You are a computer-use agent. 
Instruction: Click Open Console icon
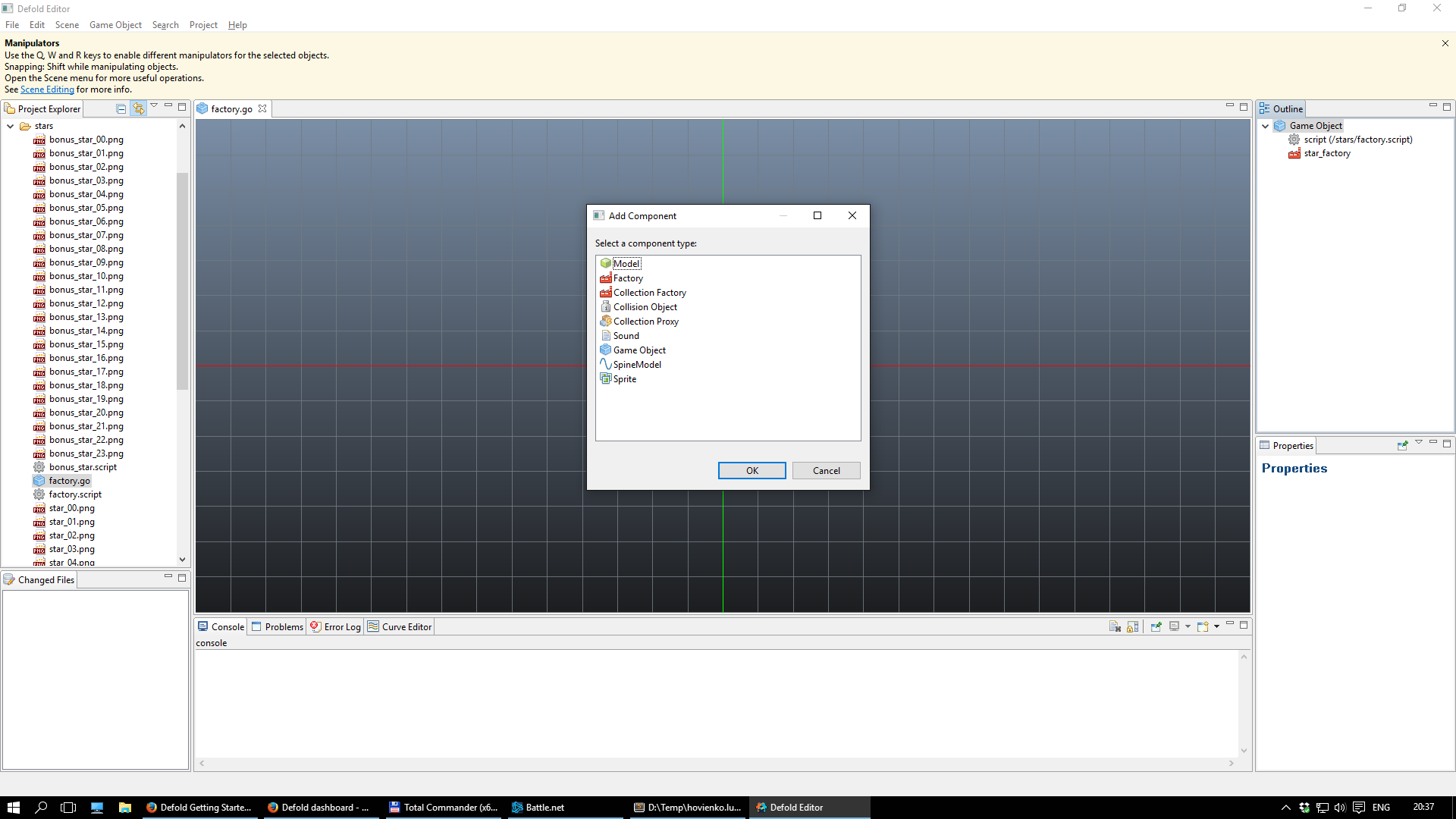click(1203, 626)
